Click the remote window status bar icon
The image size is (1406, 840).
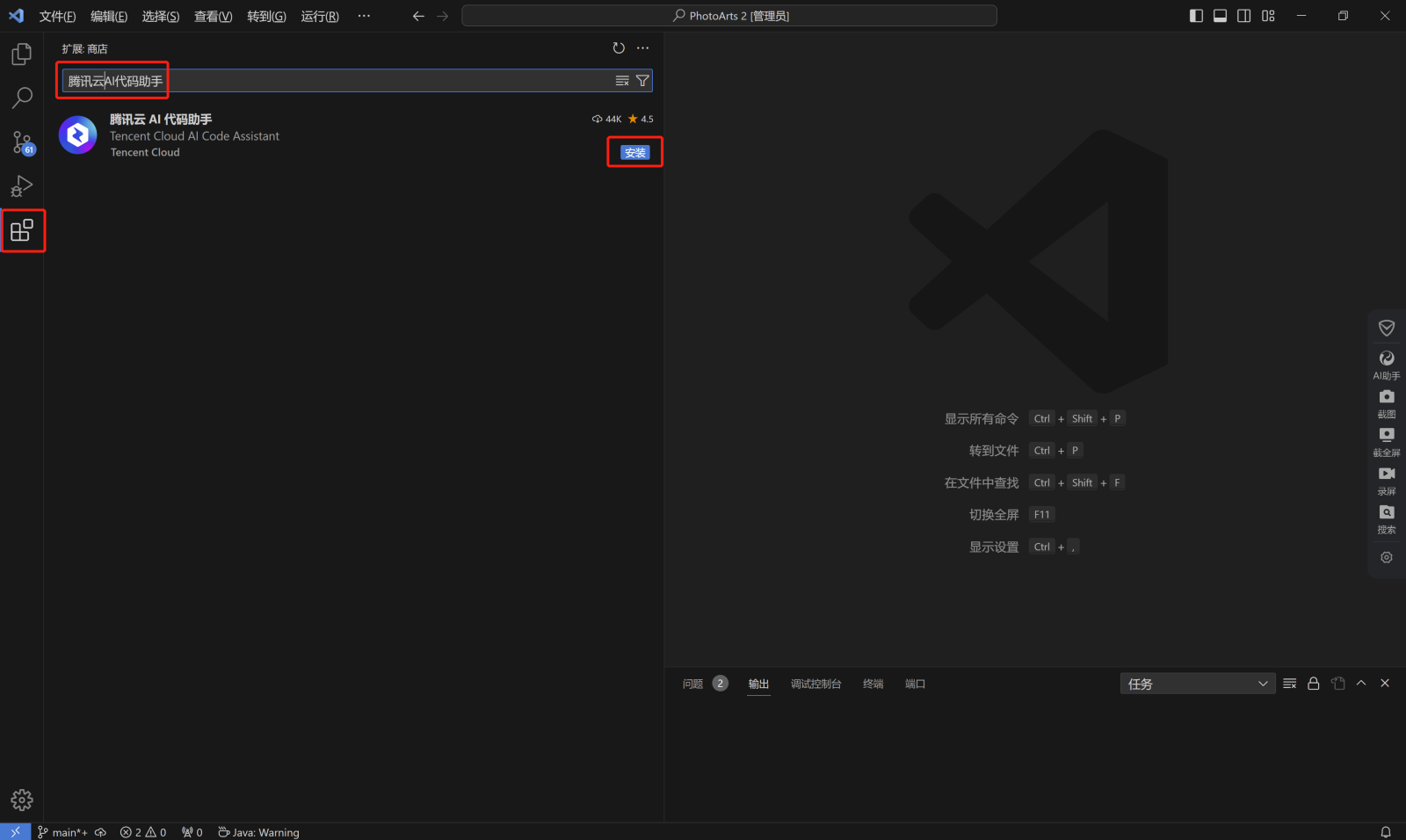point(15,832)
